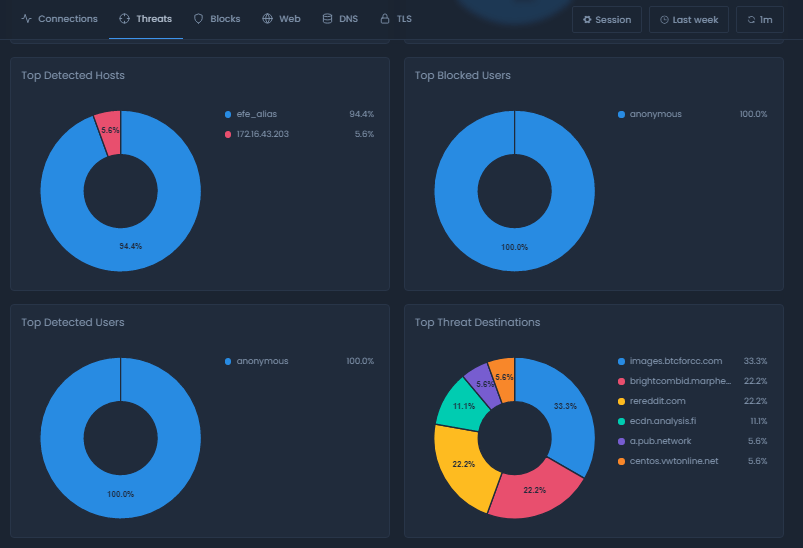Toggle yellow dot for rereddit.com

pos(621,401)
